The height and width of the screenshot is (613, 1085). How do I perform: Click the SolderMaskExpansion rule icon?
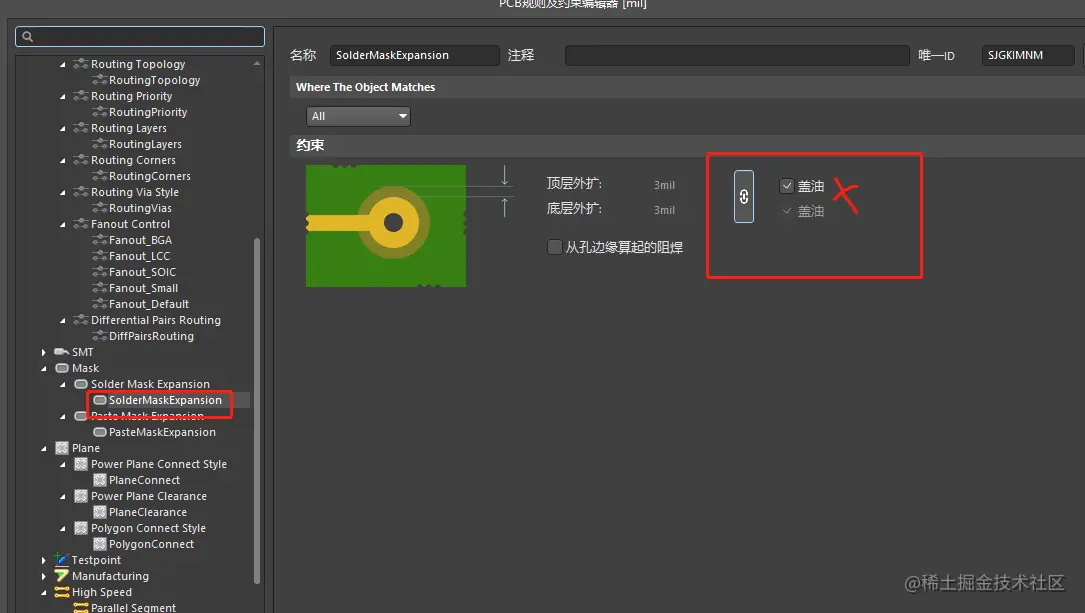pyautogui.click(x=100, y=400)
